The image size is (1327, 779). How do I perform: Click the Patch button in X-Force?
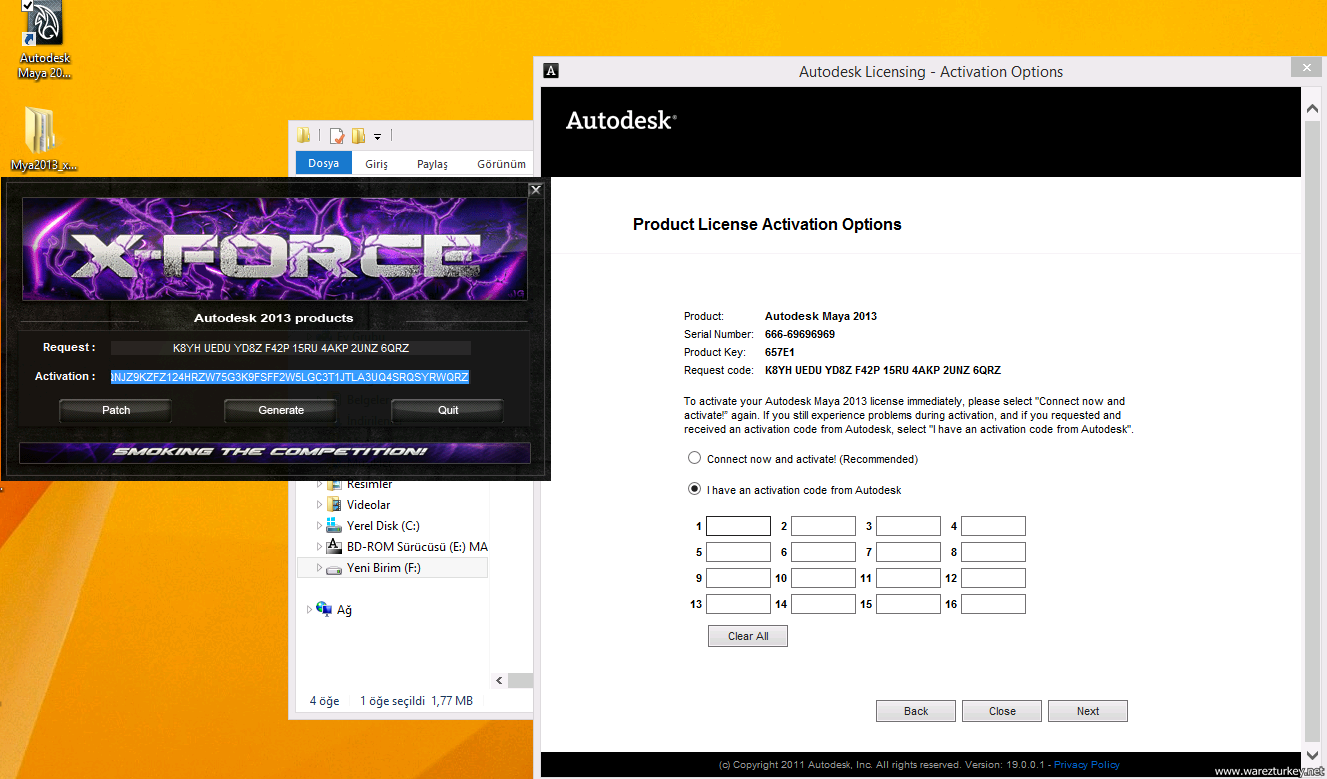click(116, 410)
